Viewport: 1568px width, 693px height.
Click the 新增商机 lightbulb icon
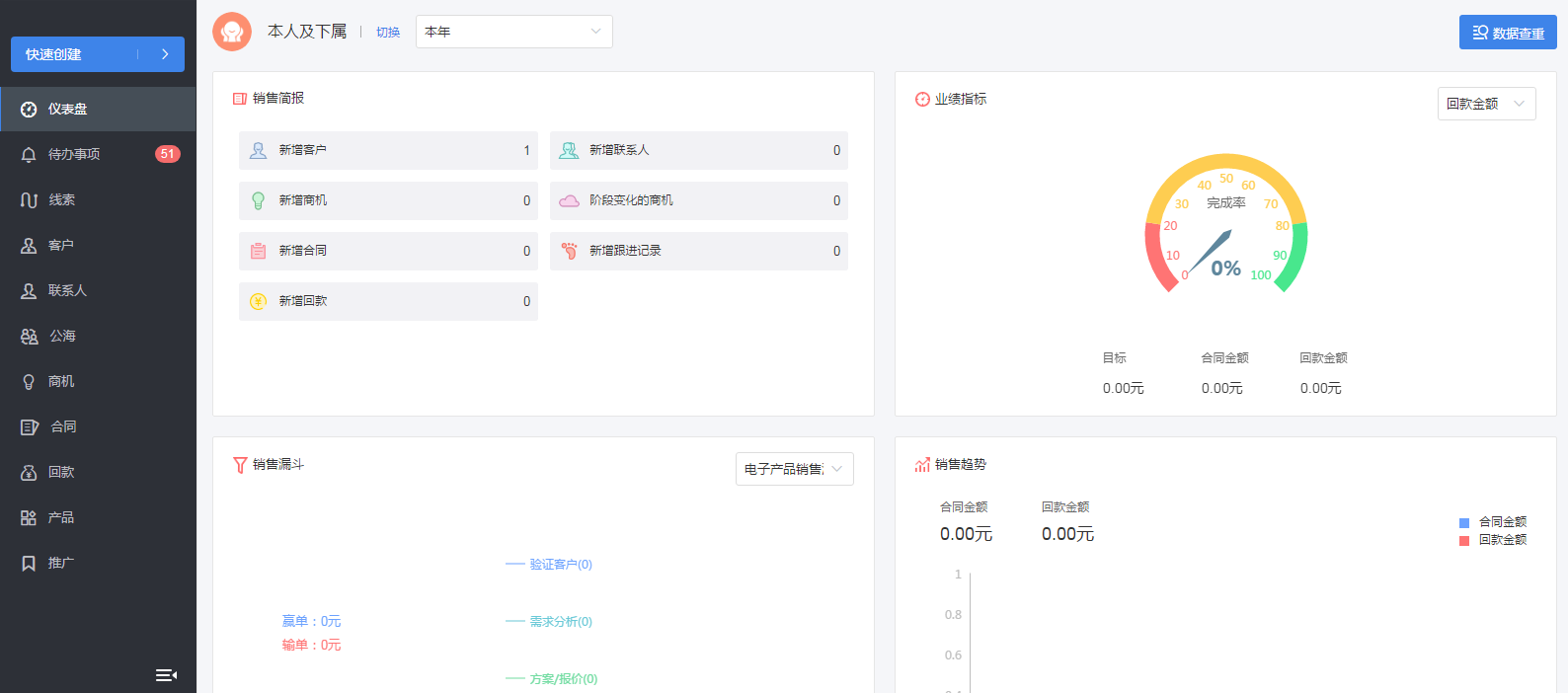(259, 201)
